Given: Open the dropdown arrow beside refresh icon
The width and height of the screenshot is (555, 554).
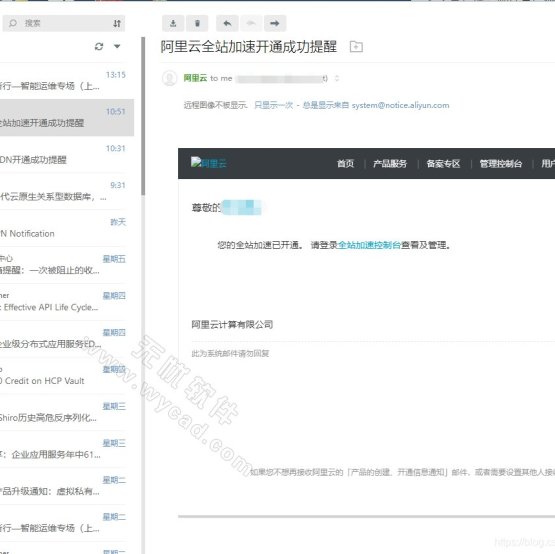Looking at the screenshot, I should click(x=117, y=46).
